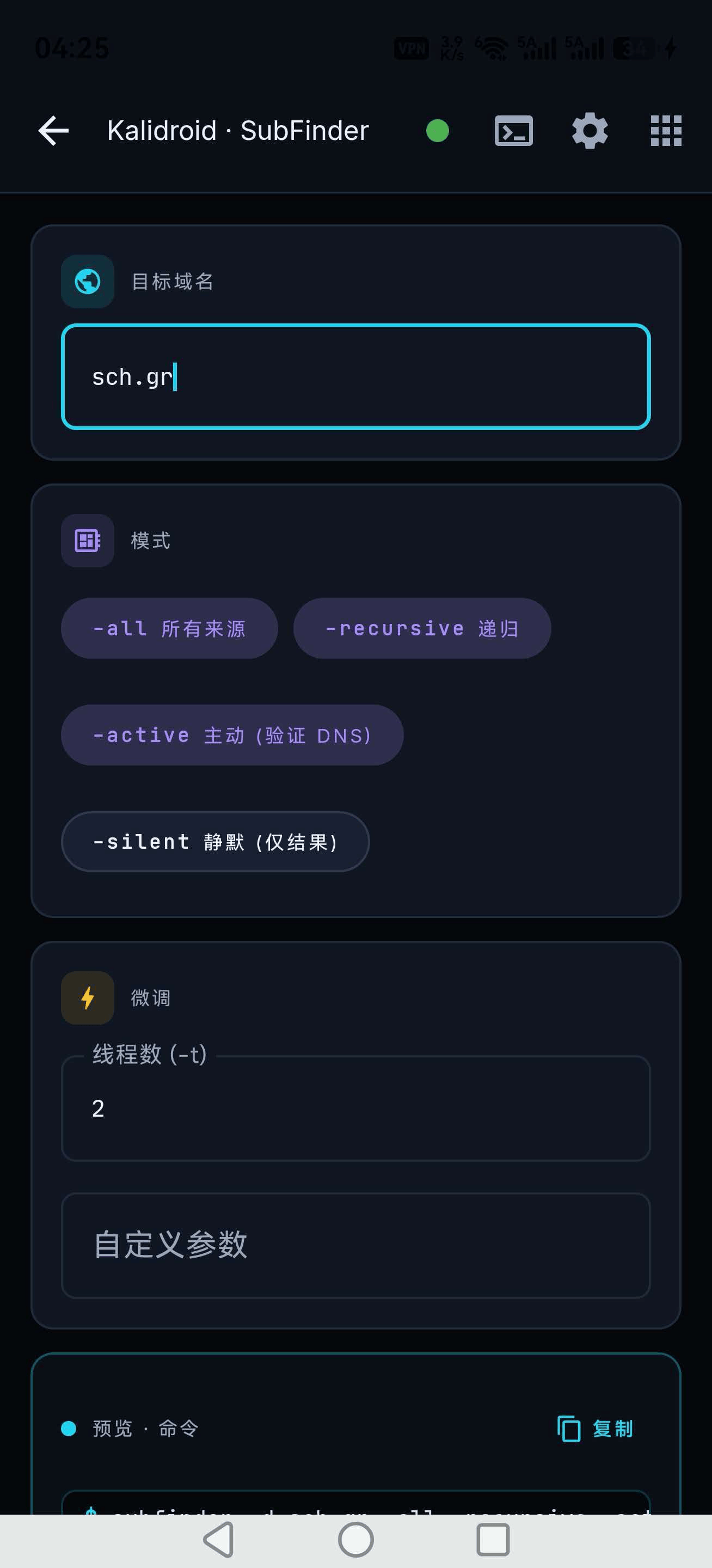Image resolution: width=712 pixels, height=1568 pixels.
Task: Tap the Android back triangle button
Action: coord(219,1540)
